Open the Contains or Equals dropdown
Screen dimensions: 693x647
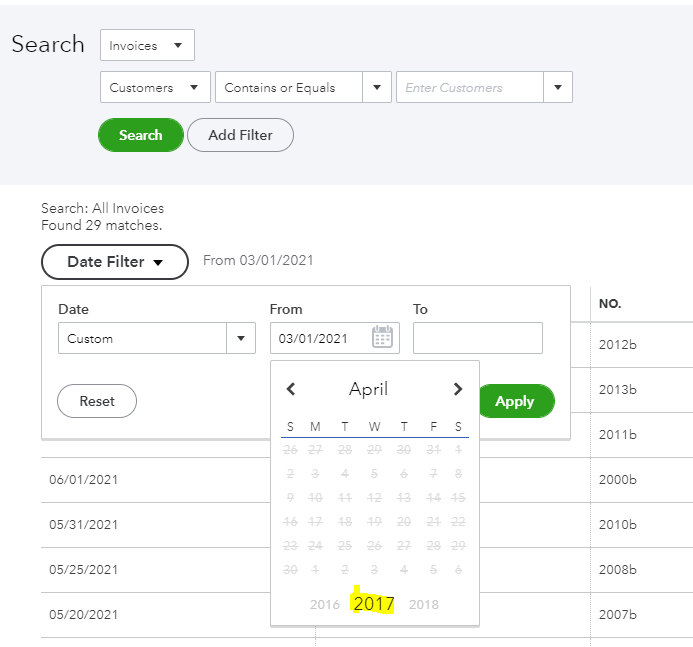pos(302,88)
